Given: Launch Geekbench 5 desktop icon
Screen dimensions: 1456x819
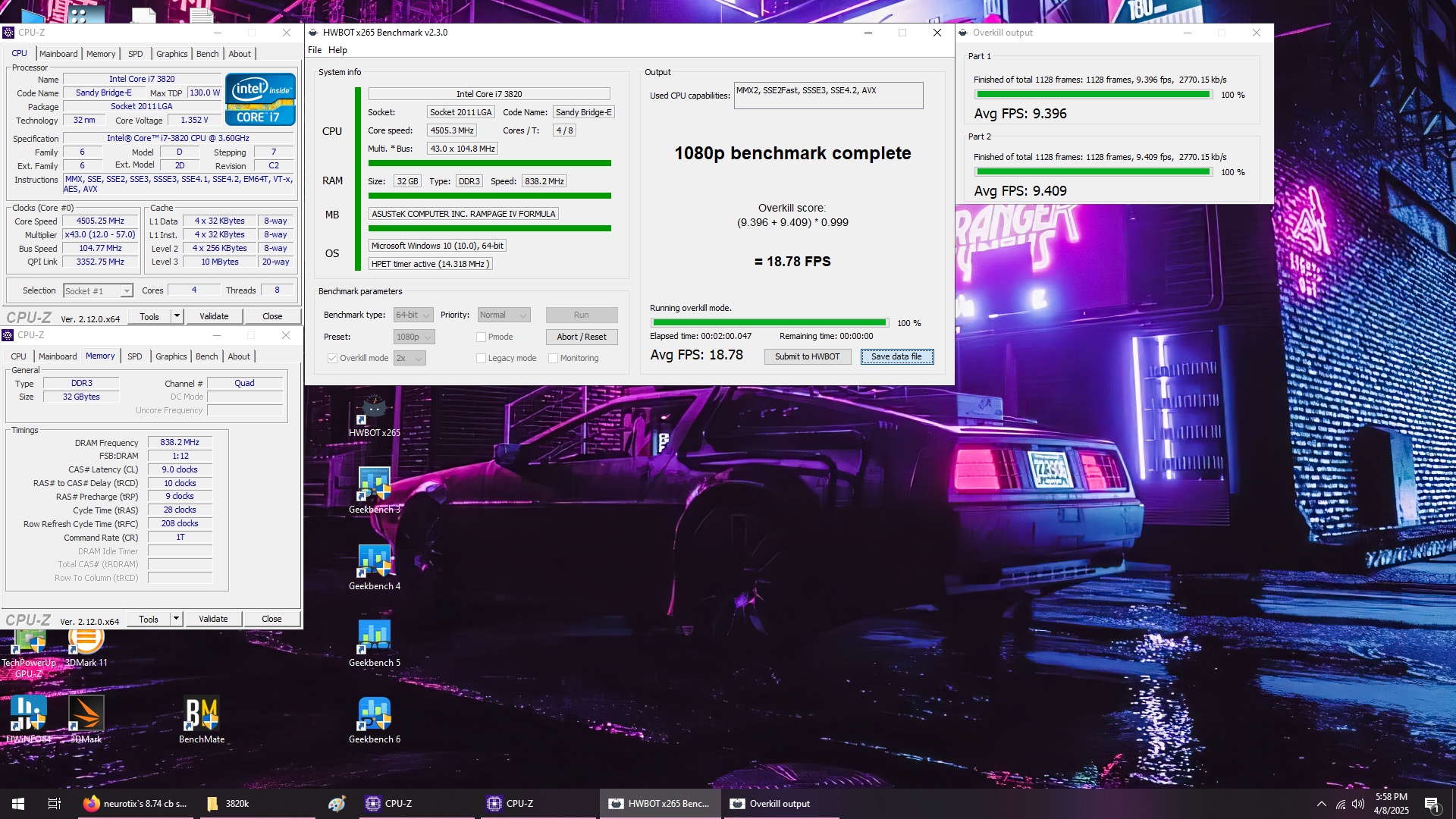Looking at the screenshot, I should 374,644.
